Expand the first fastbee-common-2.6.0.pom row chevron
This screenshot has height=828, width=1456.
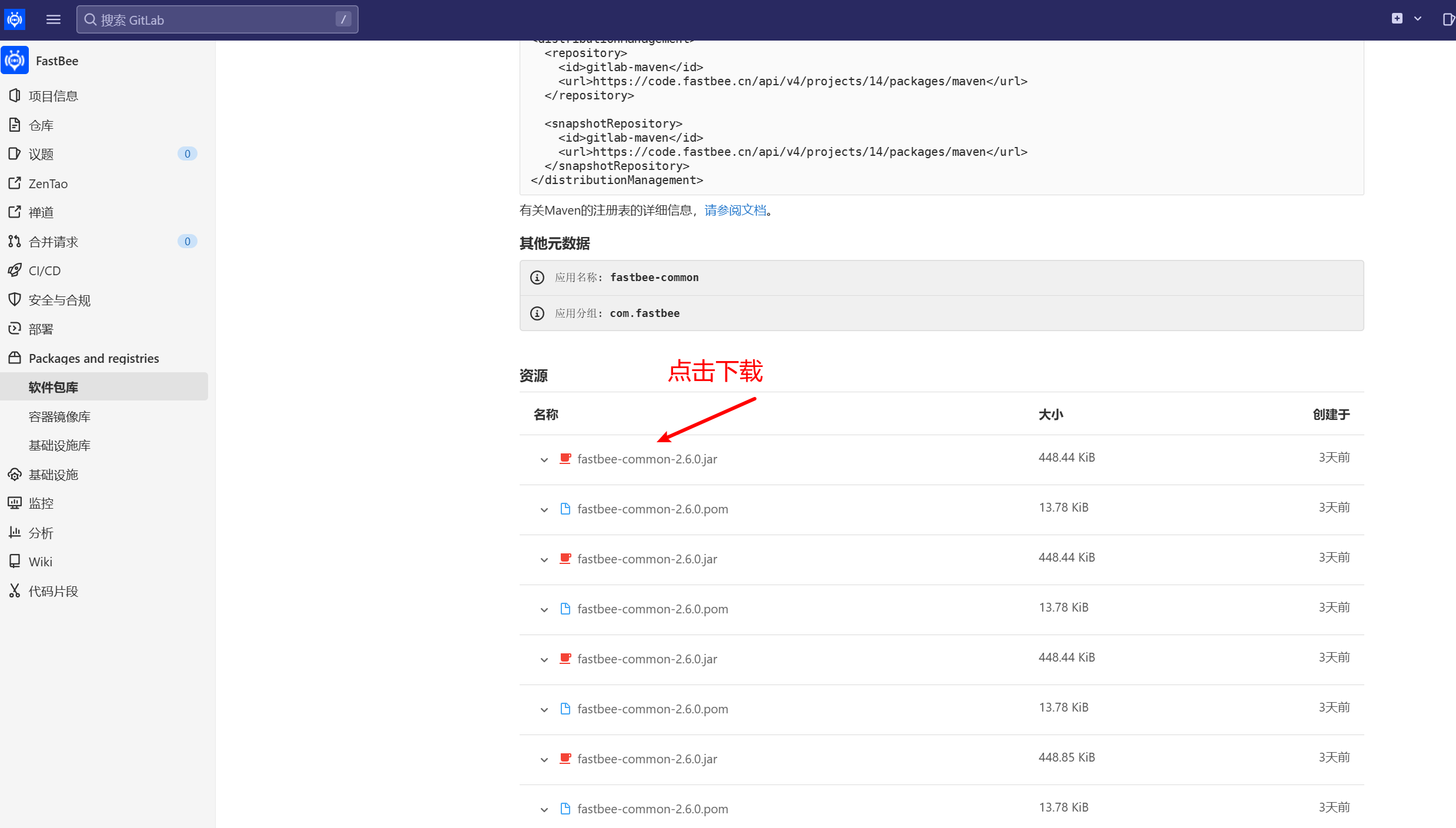[x=544, y=510]
